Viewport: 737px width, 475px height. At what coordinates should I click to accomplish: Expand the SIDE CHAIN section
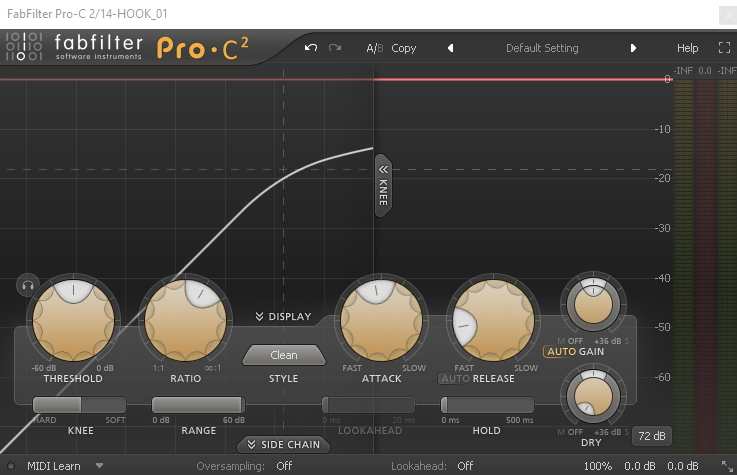(283, 444)
